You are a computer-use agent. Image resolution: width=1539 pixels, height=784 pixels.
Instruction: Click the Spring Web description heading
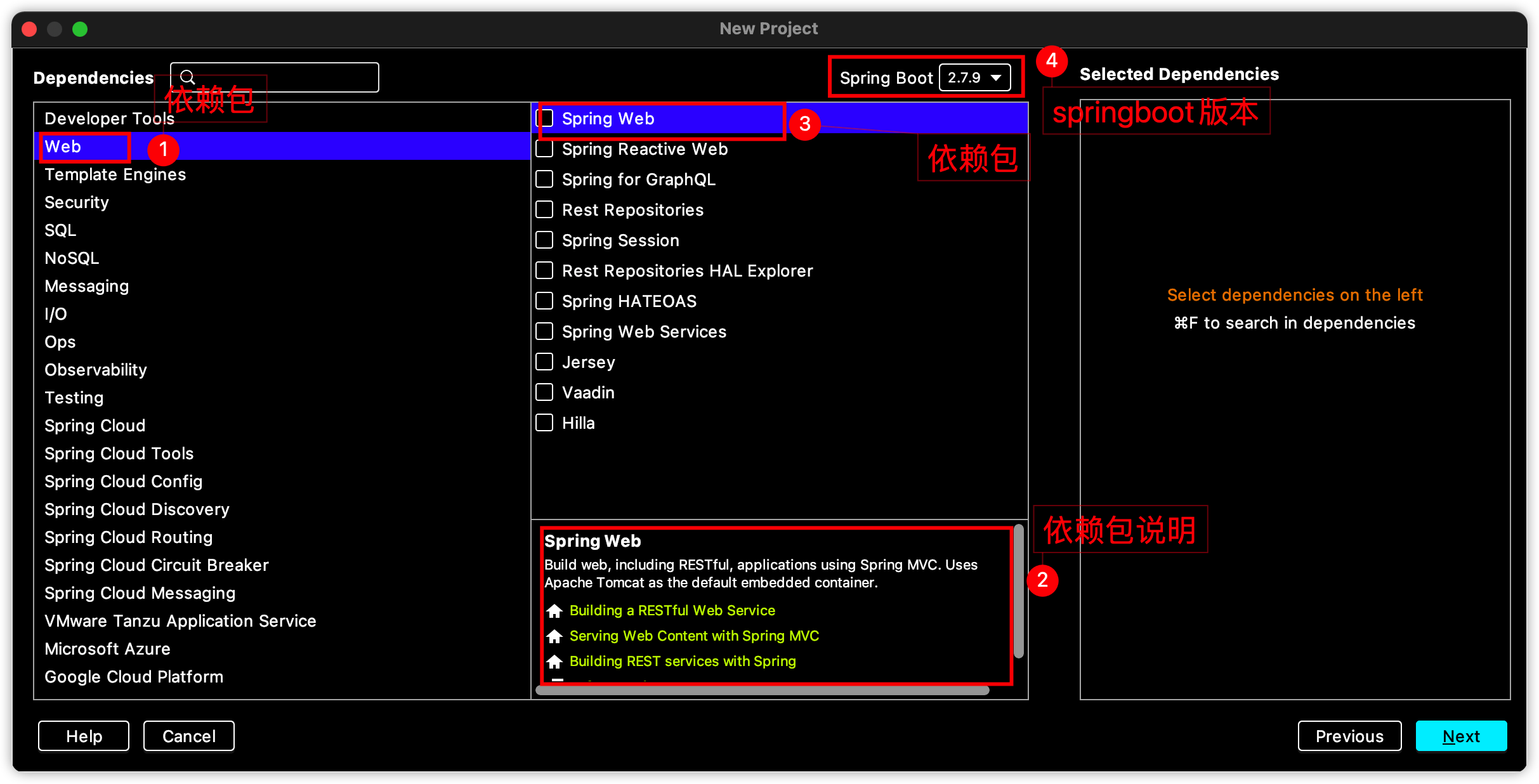(593, 541)
